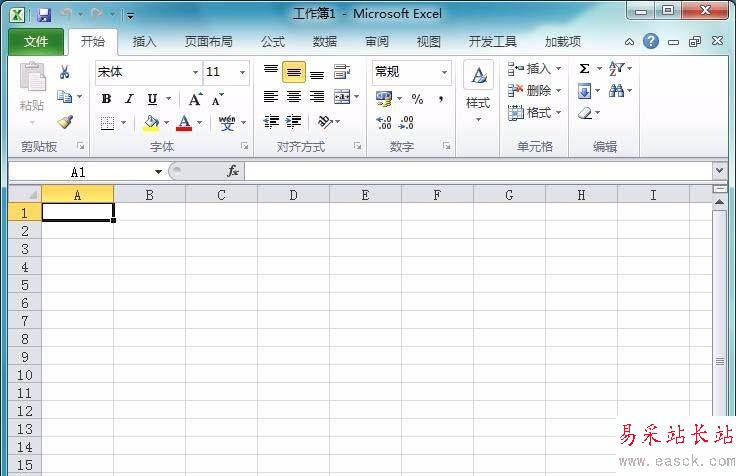Switch to 公式 ribbon tab
The image size is (736, 476).
[273, 42]
